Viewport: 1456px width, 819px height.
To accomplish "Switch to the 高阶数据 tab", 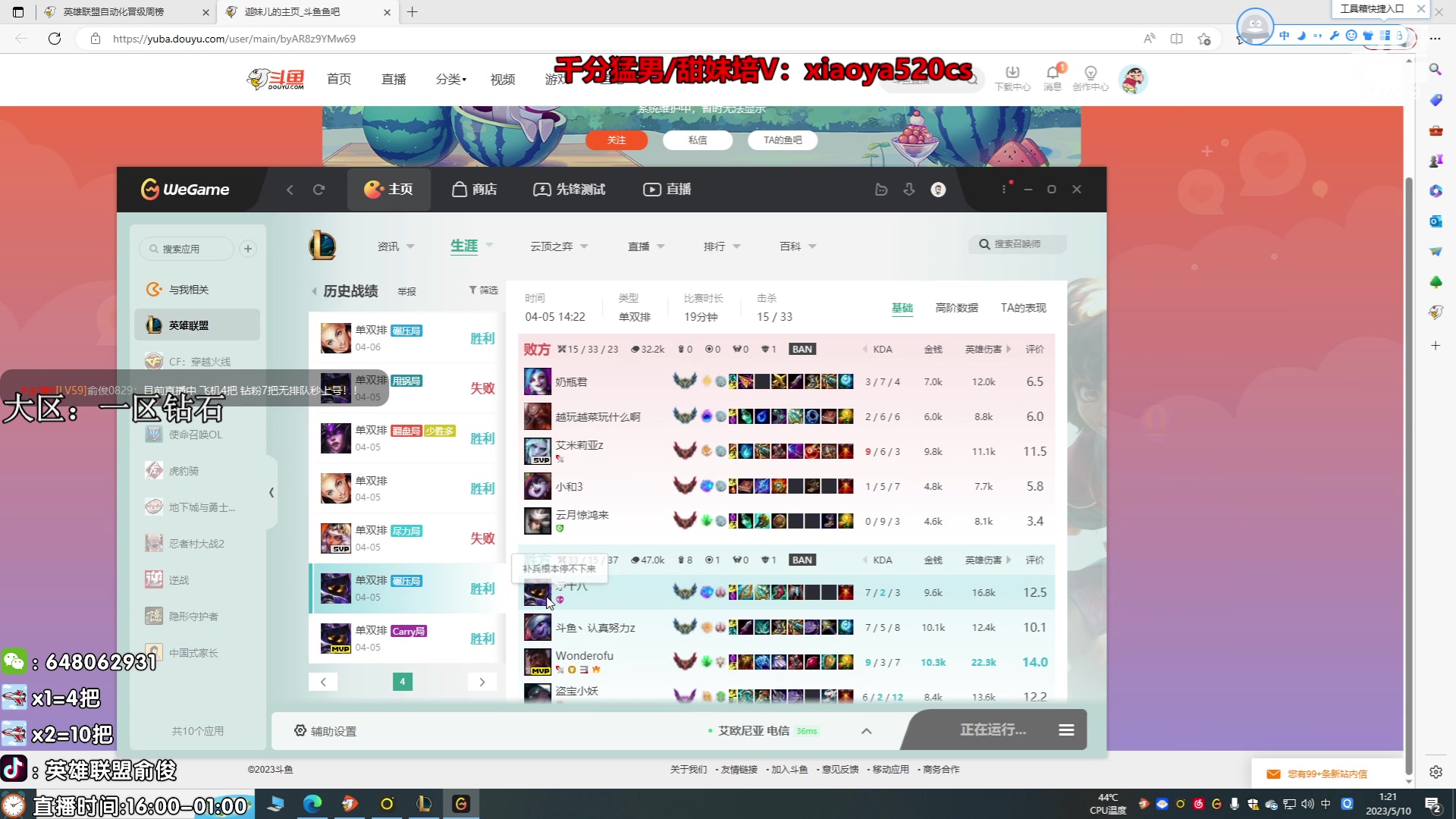I will (956, 308).
